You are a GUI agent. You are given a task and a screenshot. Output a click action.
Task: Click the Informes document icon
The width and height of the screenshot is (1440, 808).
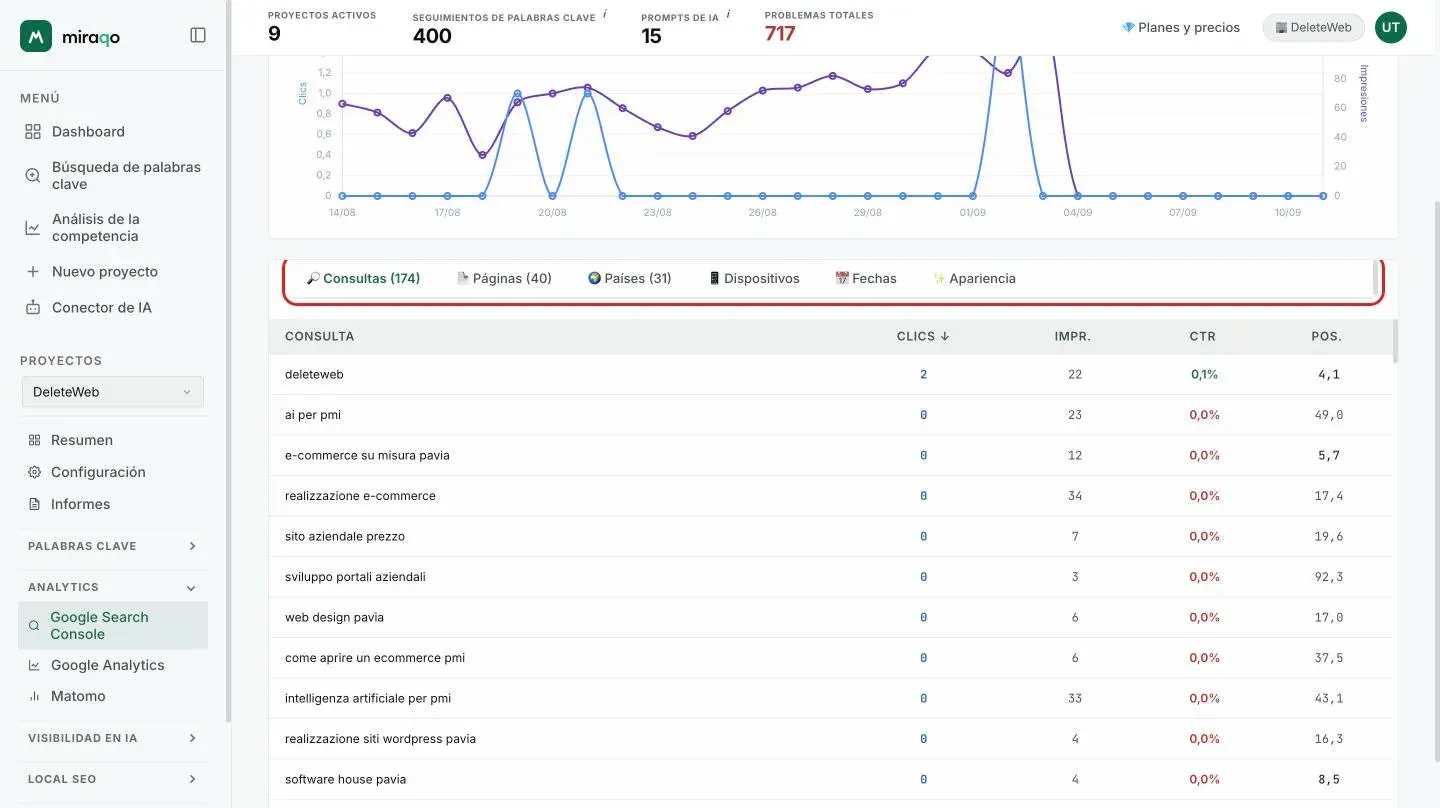pos(34,504)
